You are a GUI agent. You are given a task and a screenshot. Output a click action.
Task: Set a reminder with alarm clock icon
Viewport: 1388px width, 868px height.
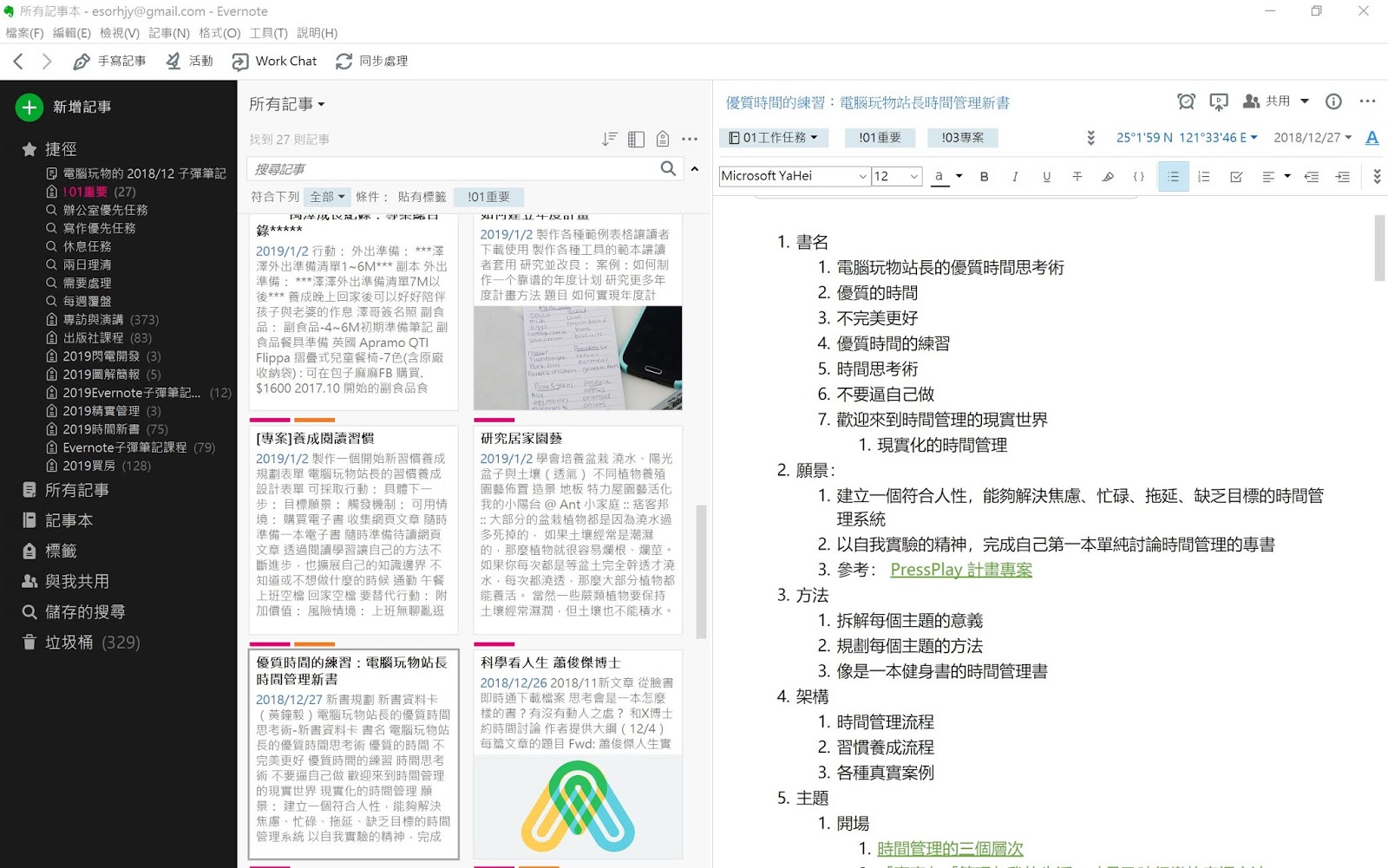(x=1186, y=101)
